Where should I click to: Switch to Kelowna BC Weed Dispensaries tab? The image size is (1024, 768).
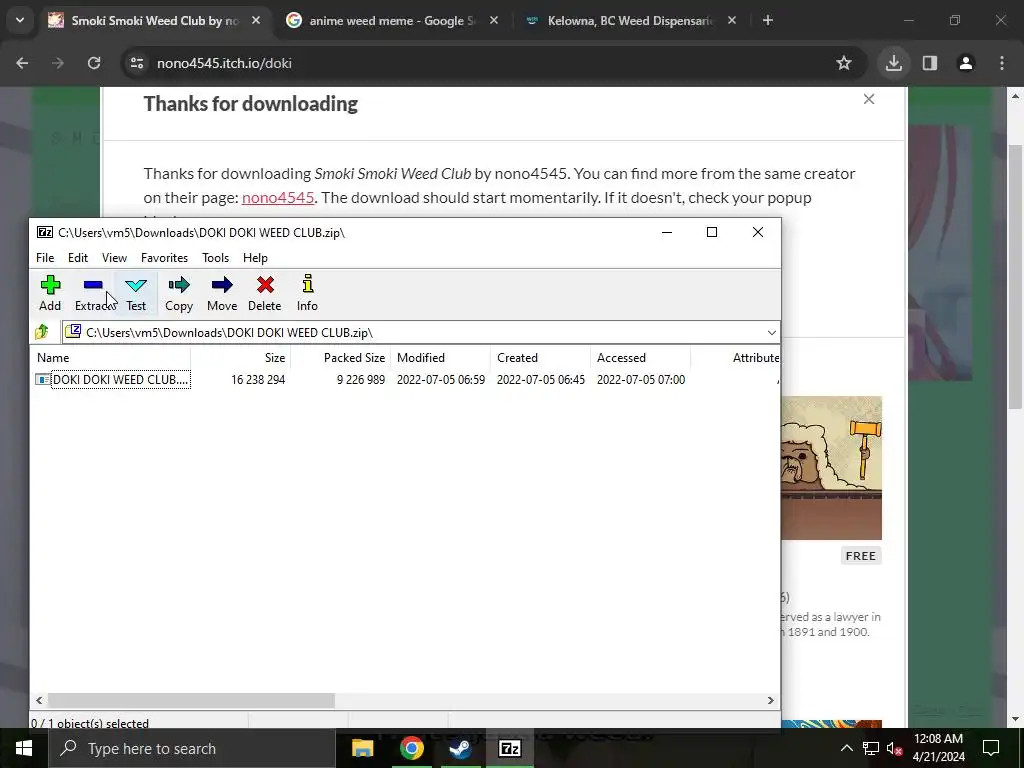630,20
